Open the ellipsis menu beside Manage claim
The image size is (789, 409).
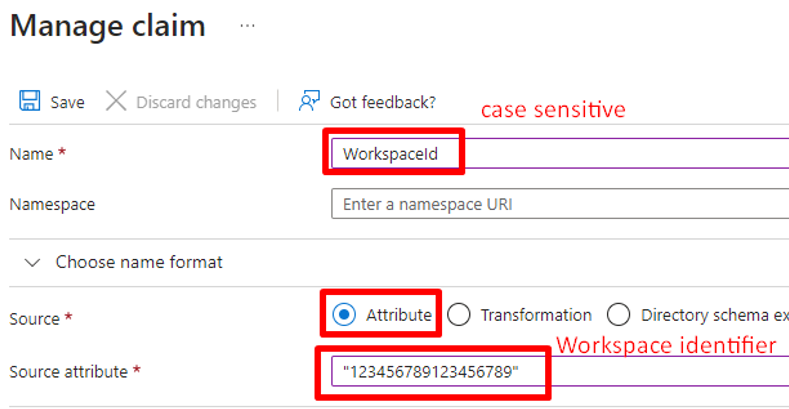tap(247, 26)
